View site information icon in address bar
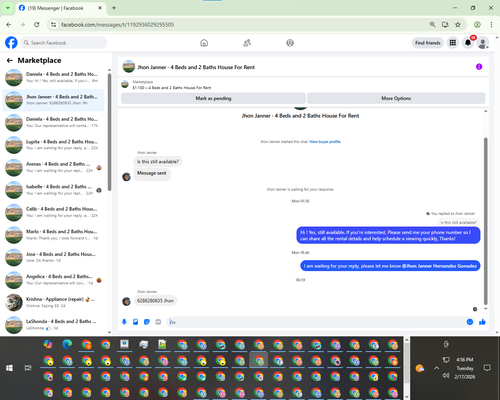The height and width of the screenshot is (400, 500). (x=53, y=24)
